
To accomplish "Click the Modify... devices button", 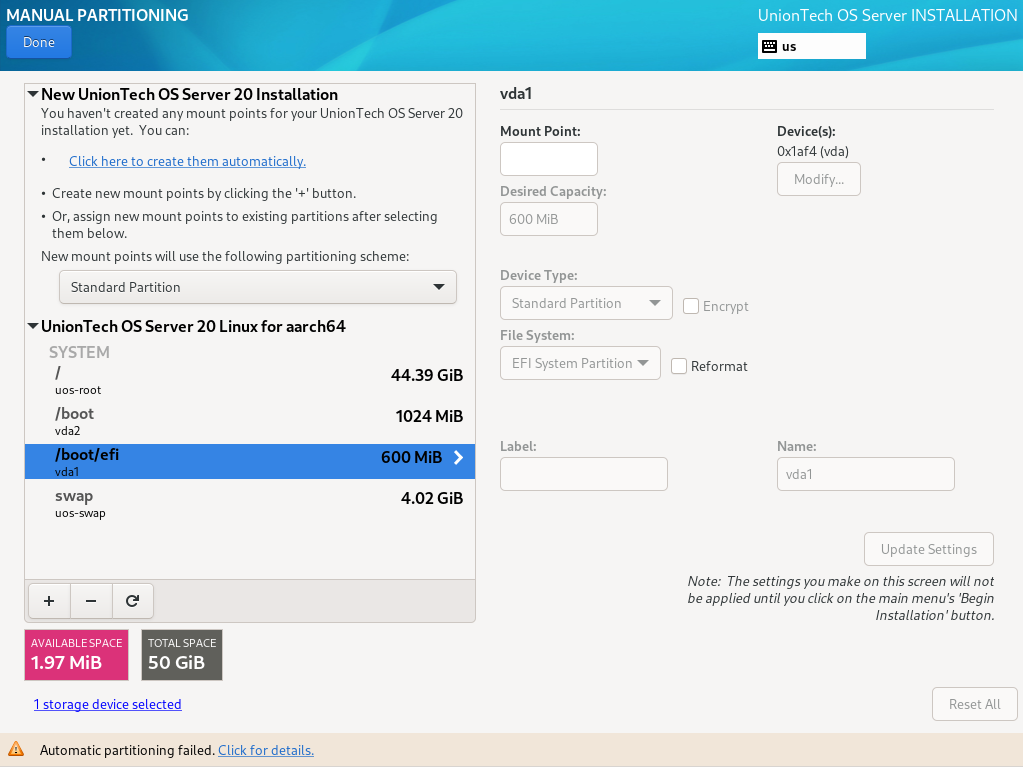I will 819,179.
